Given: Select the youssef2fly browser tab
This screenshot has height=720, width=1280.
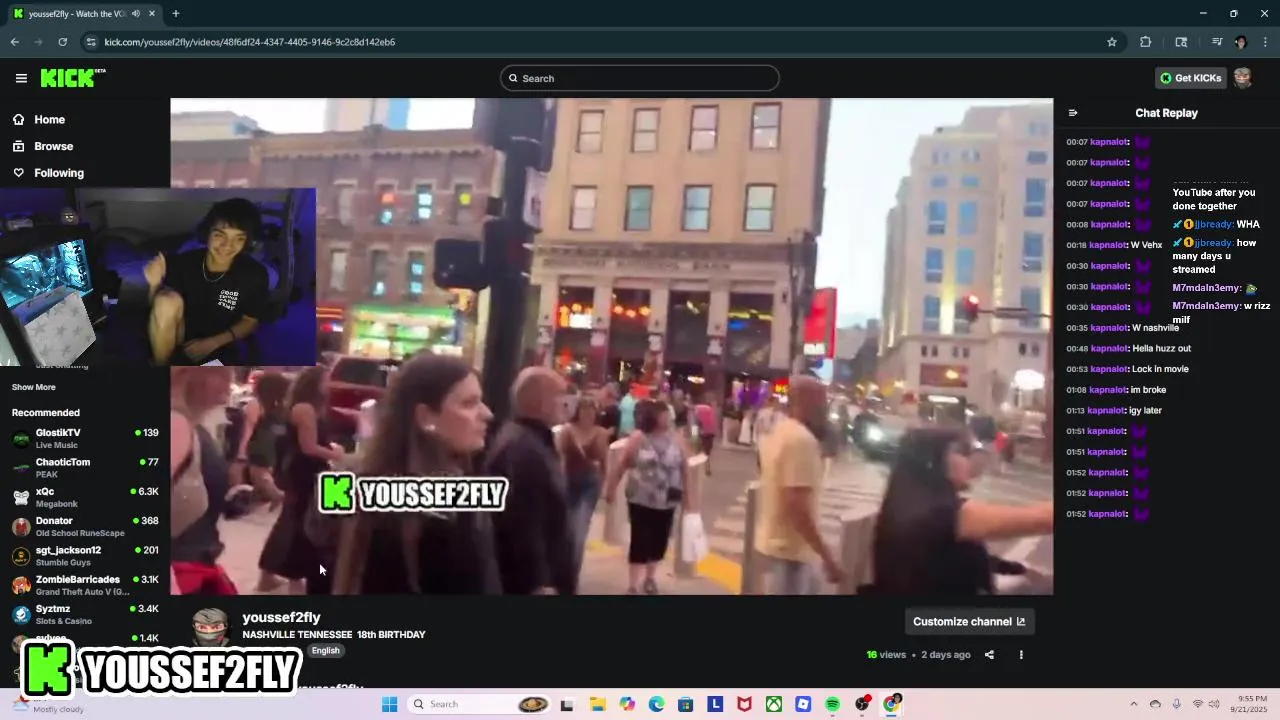Looking at the screenshot, I should [84, 14].
